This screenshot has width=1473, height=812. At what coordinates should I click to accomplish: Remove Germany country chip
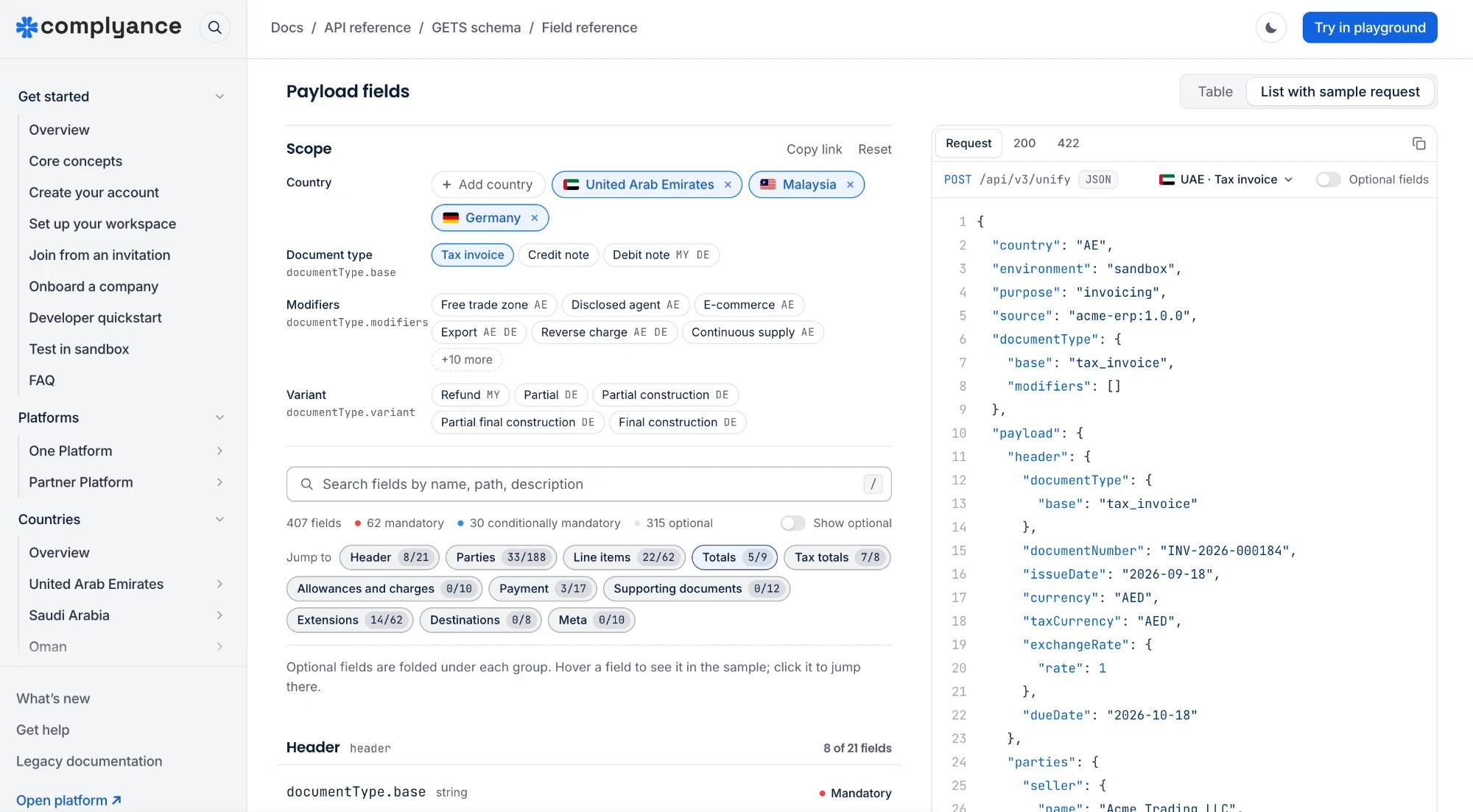coord(534,218)
